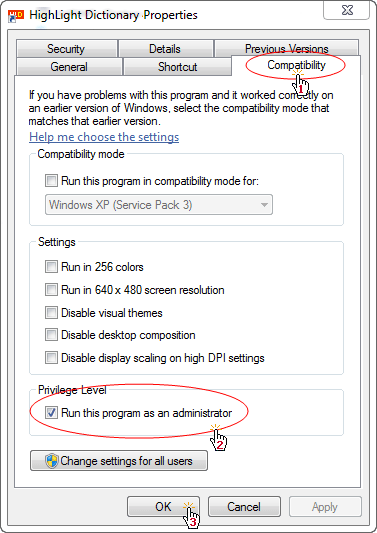Switch to the Security tab
Viewport: 377px width, 533px height.
click(67, 49)
